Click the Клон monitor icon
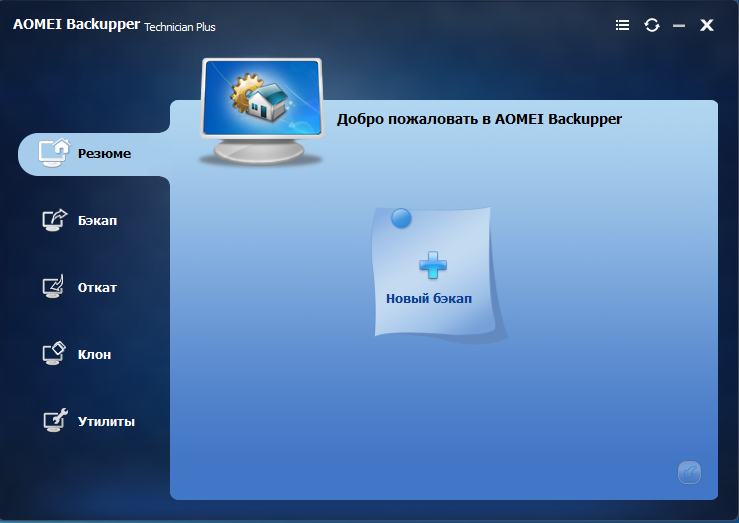This screenshot has height=523, width=739. click(x=54, y=354)
